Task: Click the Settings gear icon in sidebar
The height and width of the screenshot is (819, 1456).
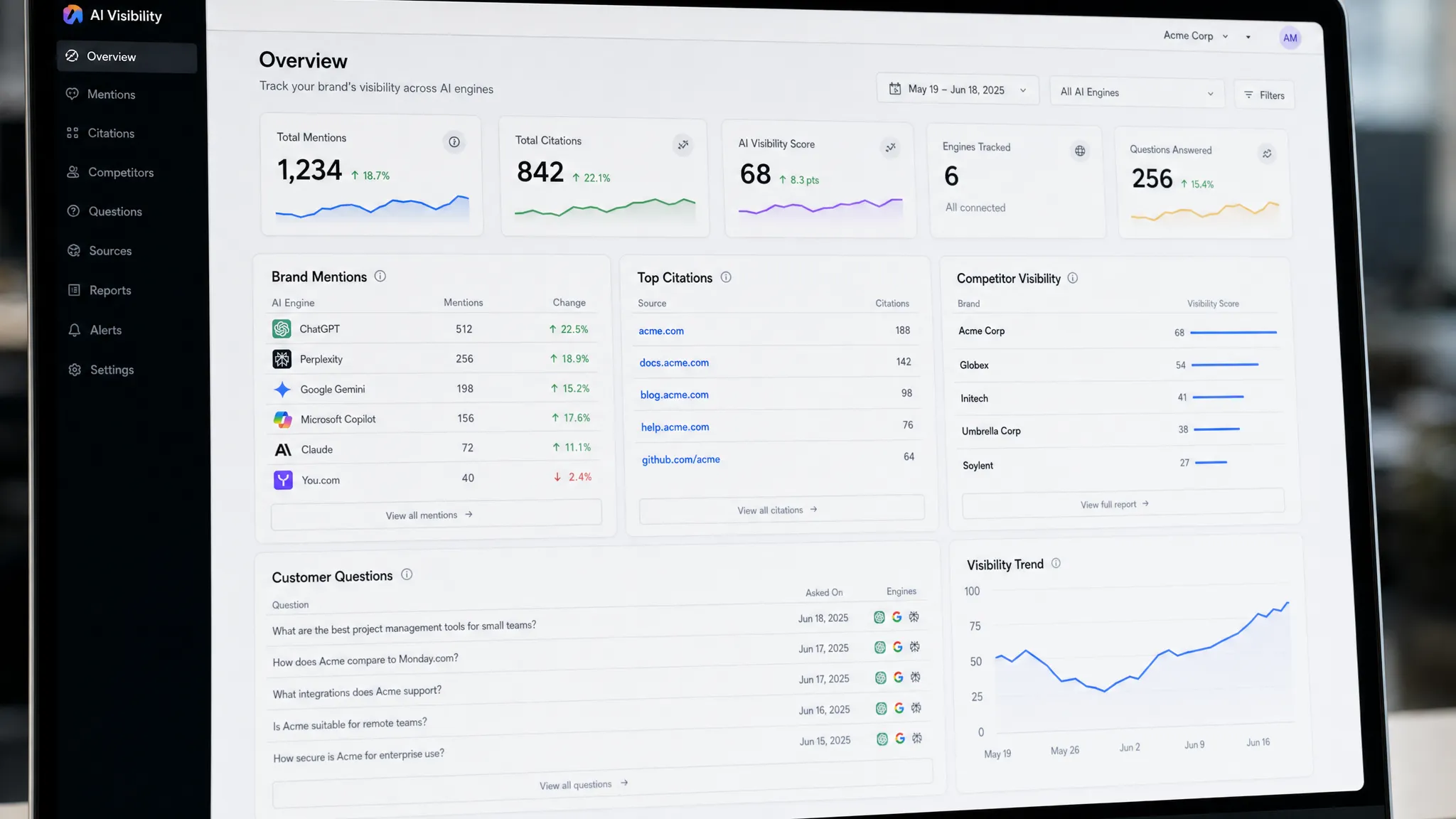Action: click(75, 370)
